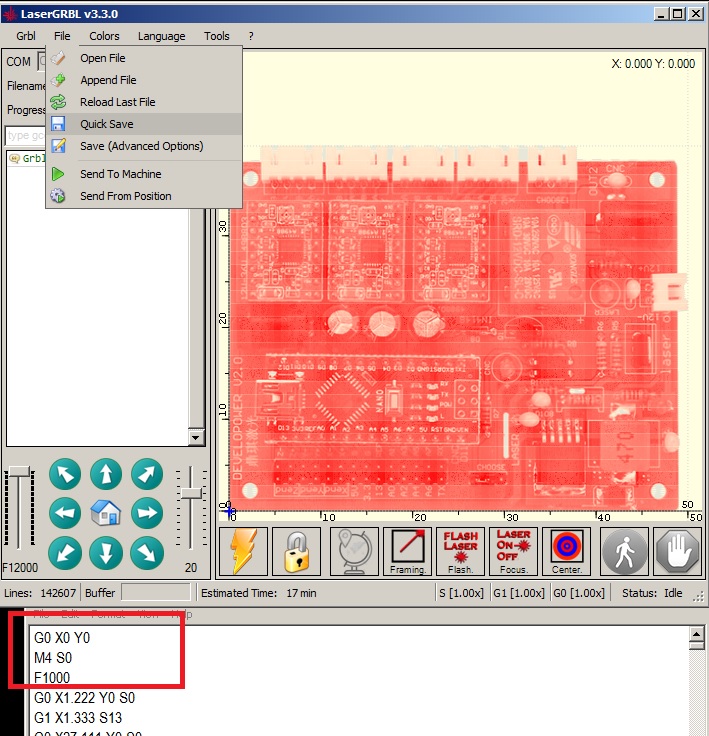Click the M4 S0 gcode line

tap(53, 658)
